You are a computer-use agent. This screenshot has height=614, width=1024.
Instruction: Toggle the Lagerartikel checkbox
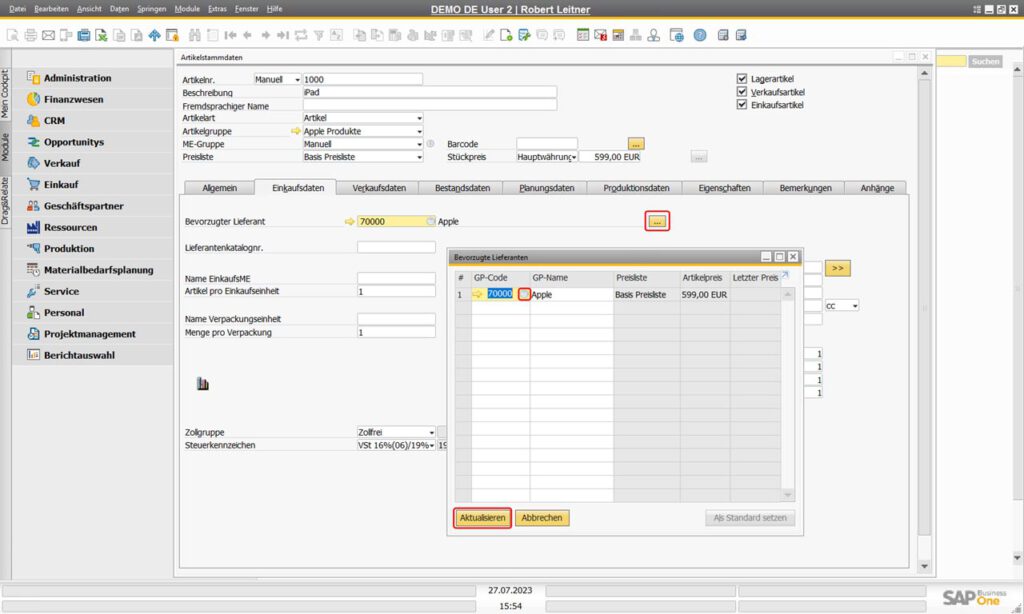tap(742, 78)
